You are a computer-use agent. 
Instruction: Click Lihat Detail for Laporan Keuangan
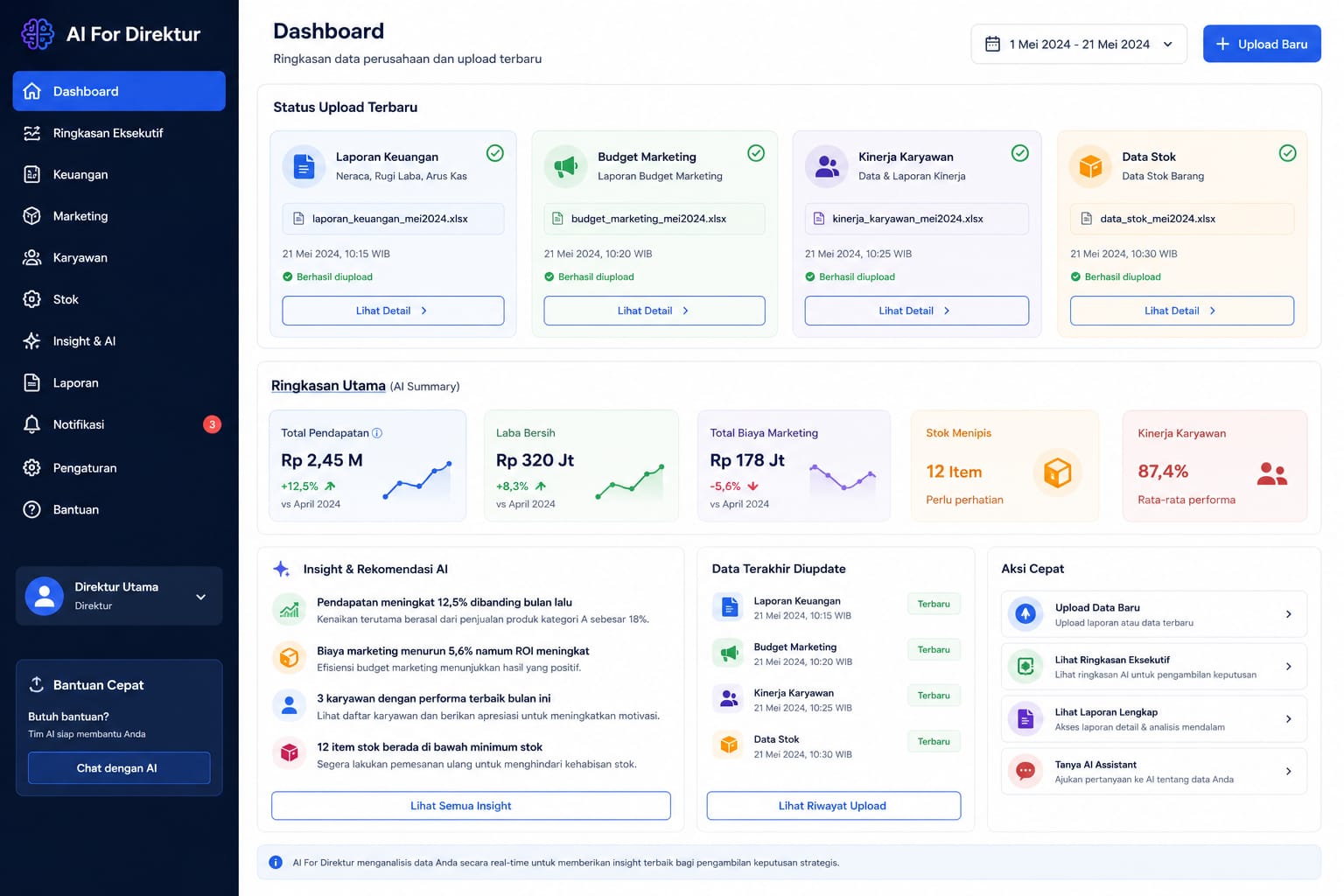[393, 311]
